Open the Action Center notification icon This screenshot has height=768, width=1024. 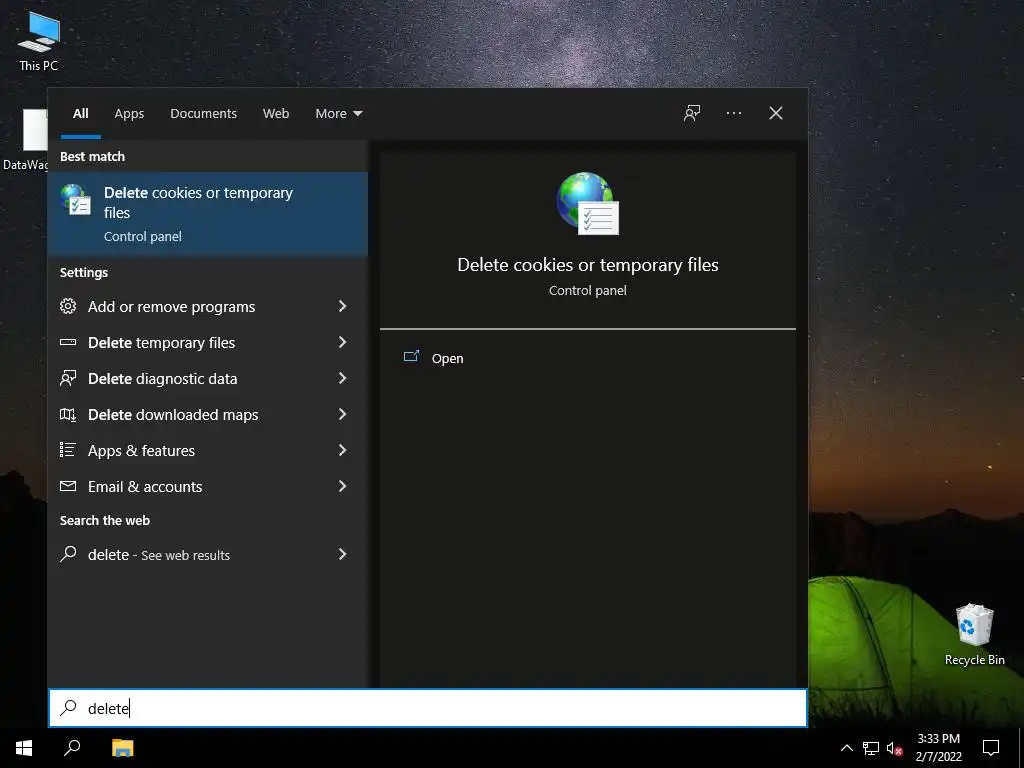pyautogui.click(x=991, y=748)
